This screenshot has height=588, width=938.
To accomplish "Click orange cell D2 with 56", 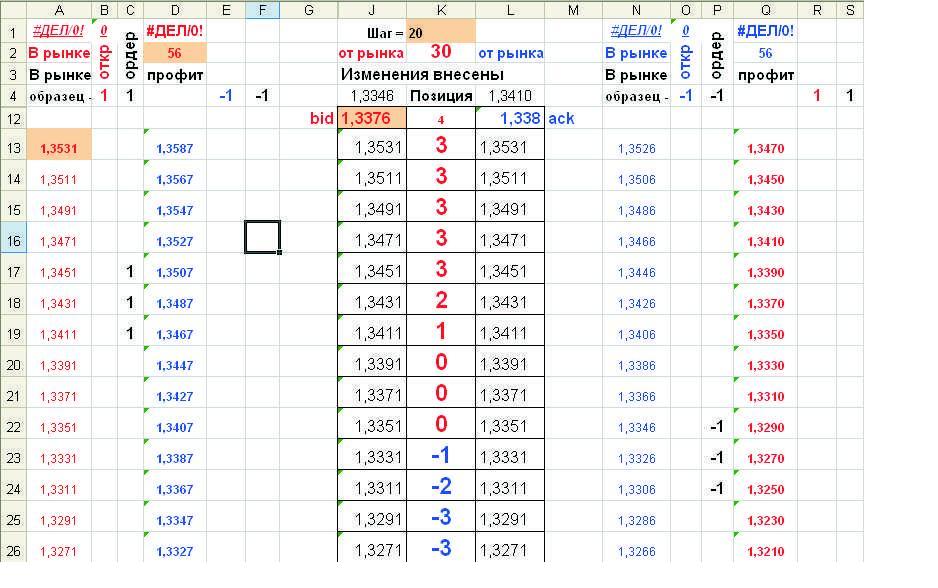I will pyautogui.click(x=175, y=53).
